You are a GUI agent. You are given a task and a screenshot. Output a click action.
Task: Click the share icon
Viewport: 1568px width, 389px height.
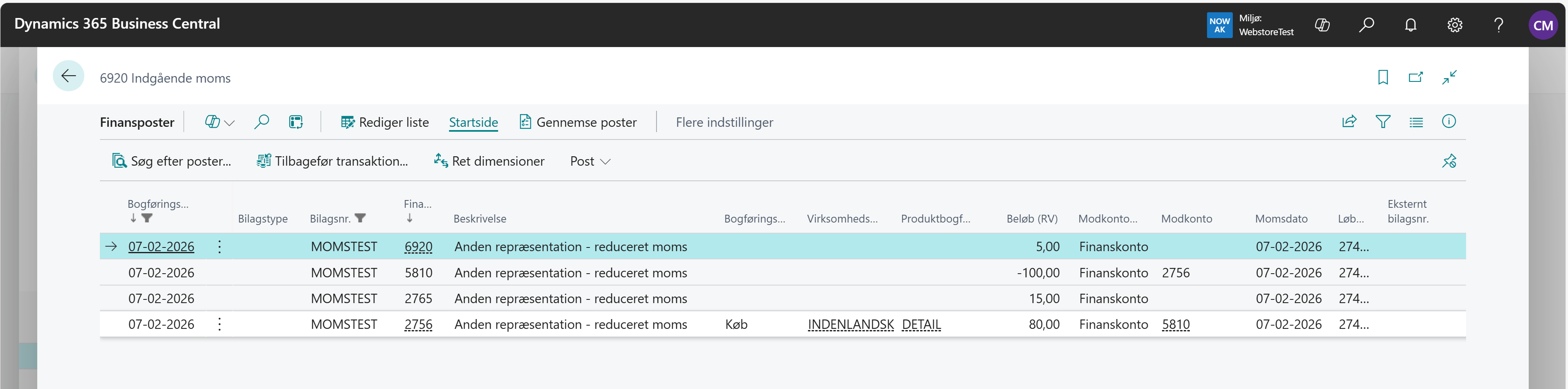(1349, 122)
